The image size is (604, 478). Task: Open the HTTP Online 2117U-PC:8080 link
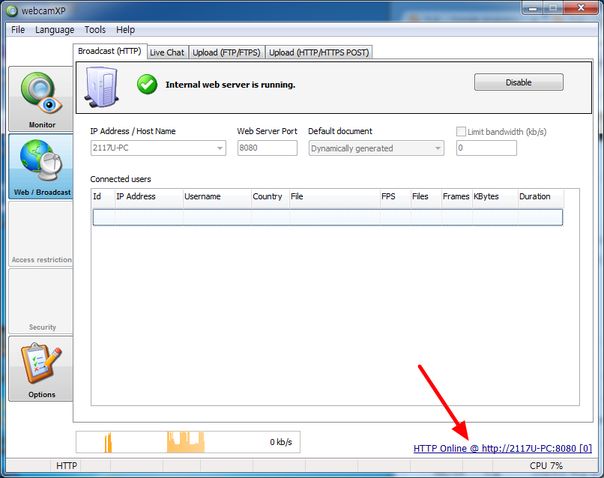click(502, 448)
